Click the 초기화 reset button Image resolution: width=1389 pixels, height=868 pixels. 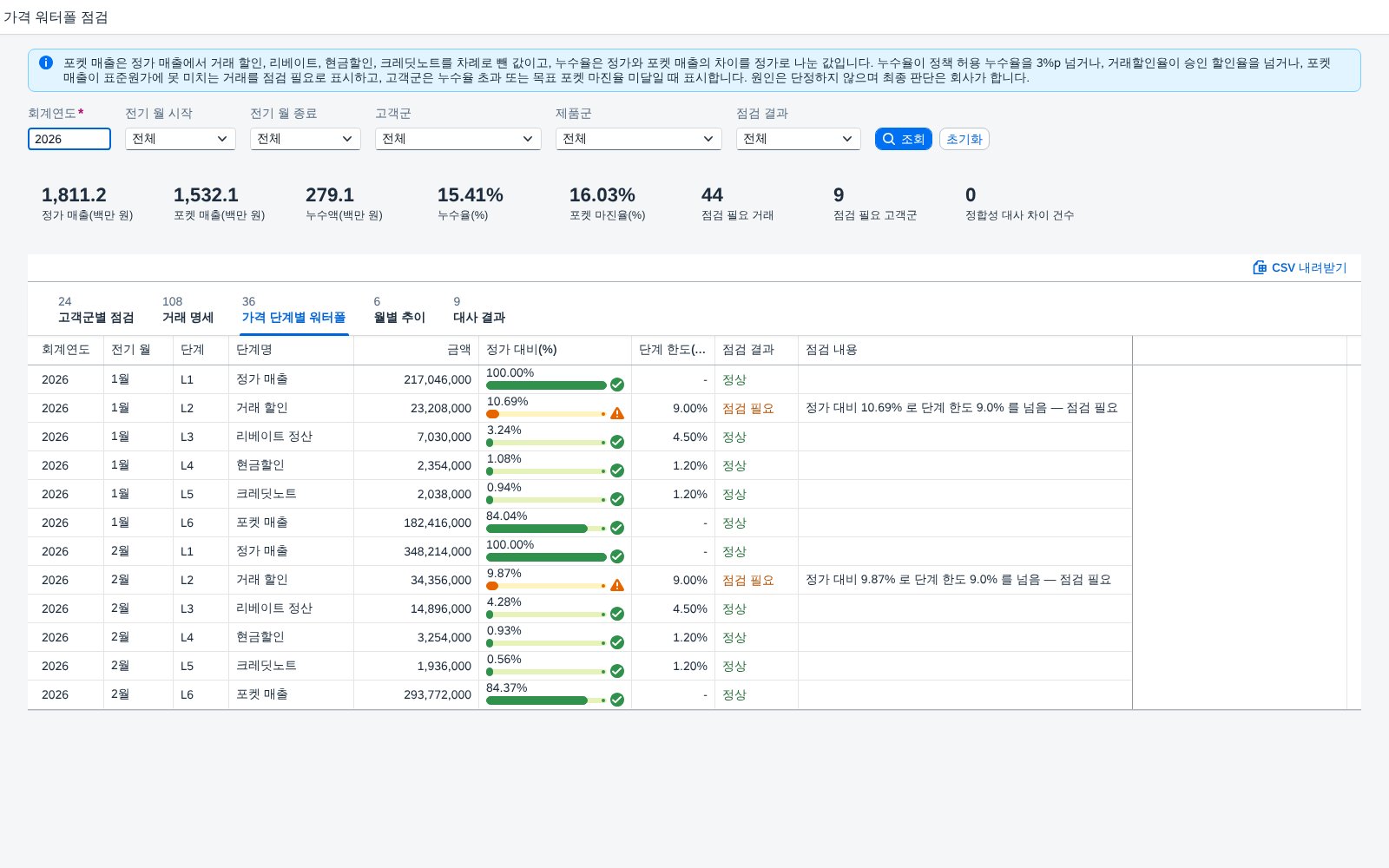(x=964, y=139)
